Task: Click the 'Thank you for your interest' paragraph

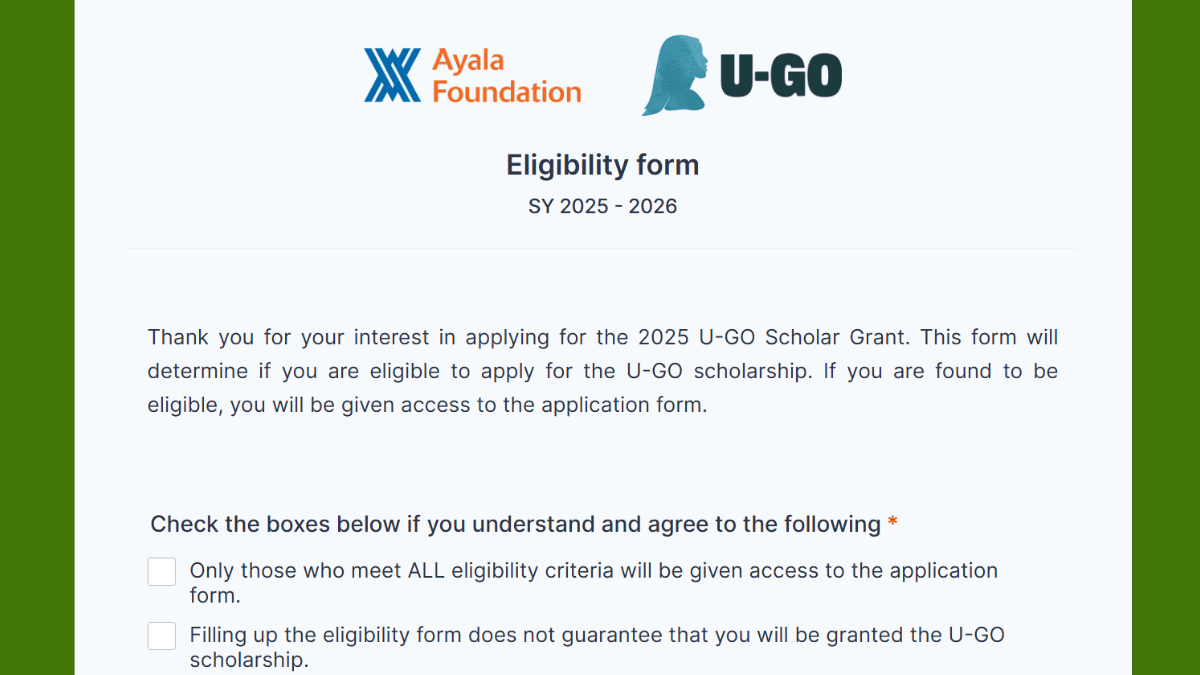Action: (603, 371)
